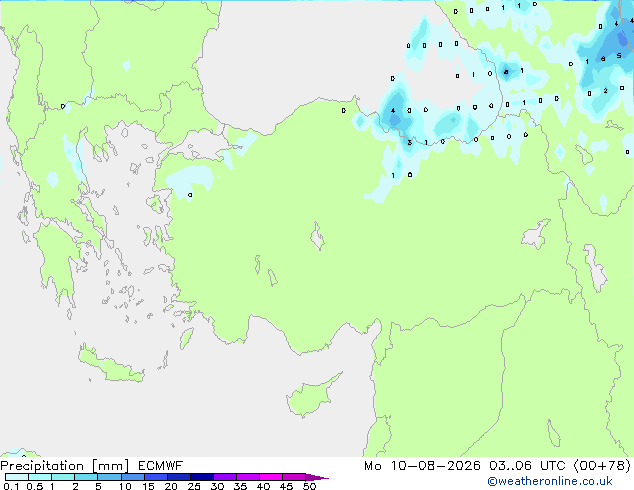This screenshot has width=634, height=490.
Task: Click the above-50 mm arrow tip of legend
Action: click(x=317, y=477)
